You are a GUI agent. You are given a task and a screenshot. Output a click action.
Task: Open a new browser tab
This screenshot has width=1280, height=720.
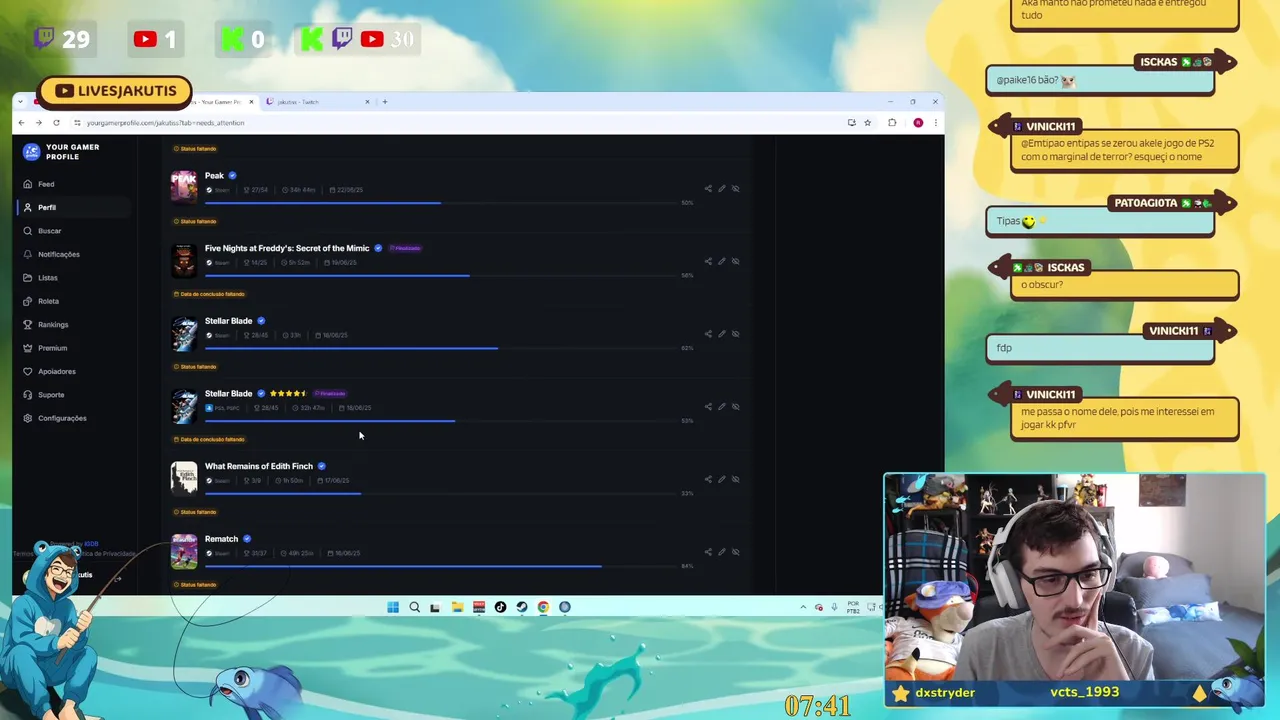click(385, 101)
